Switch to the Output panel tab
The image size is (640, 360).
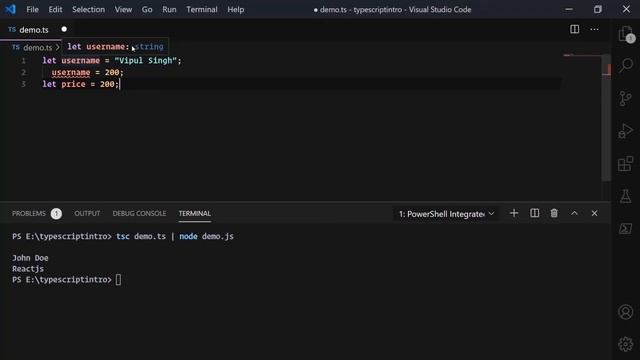point(87,213)
